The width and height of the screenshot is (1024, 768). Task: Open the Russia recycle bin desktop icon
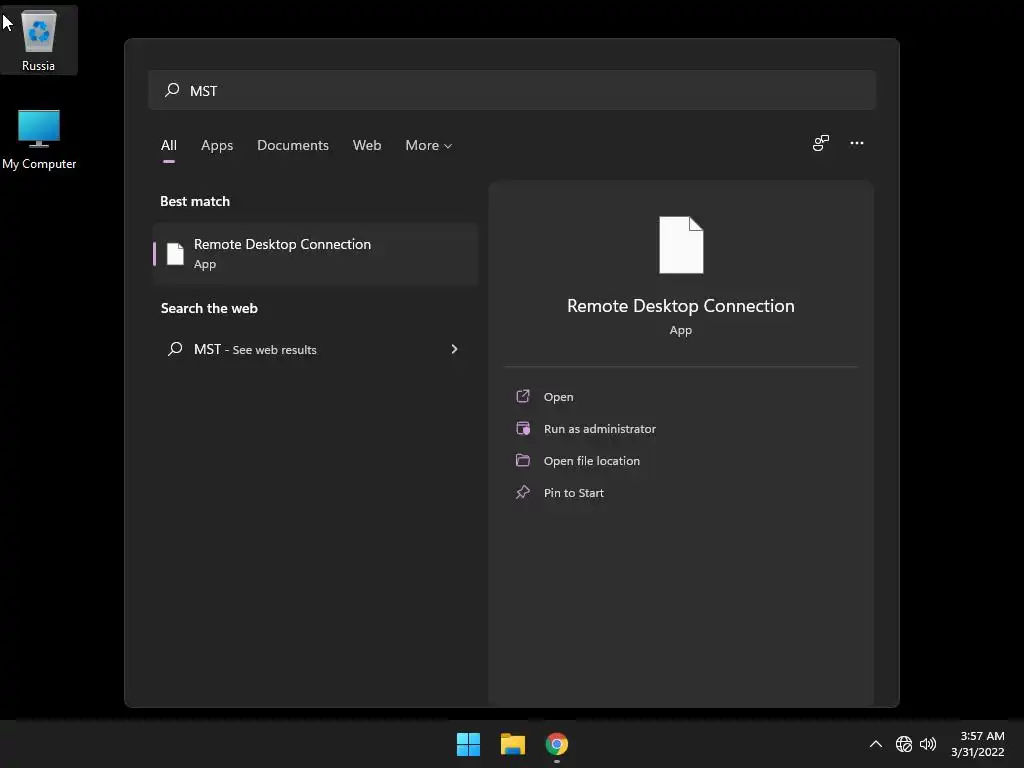[39, 39]
